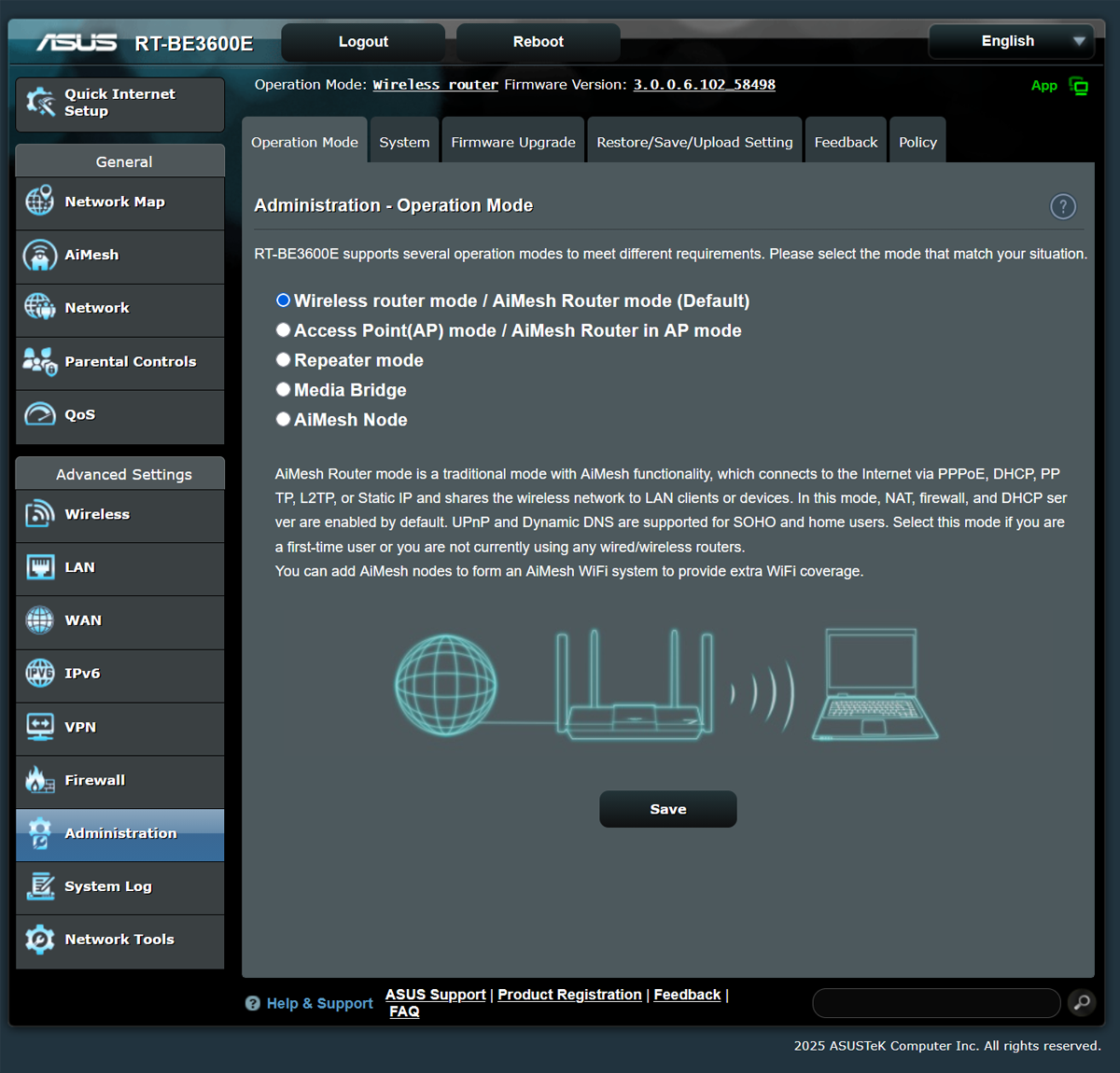Select Repeater mode radio button

coord(283,359)
